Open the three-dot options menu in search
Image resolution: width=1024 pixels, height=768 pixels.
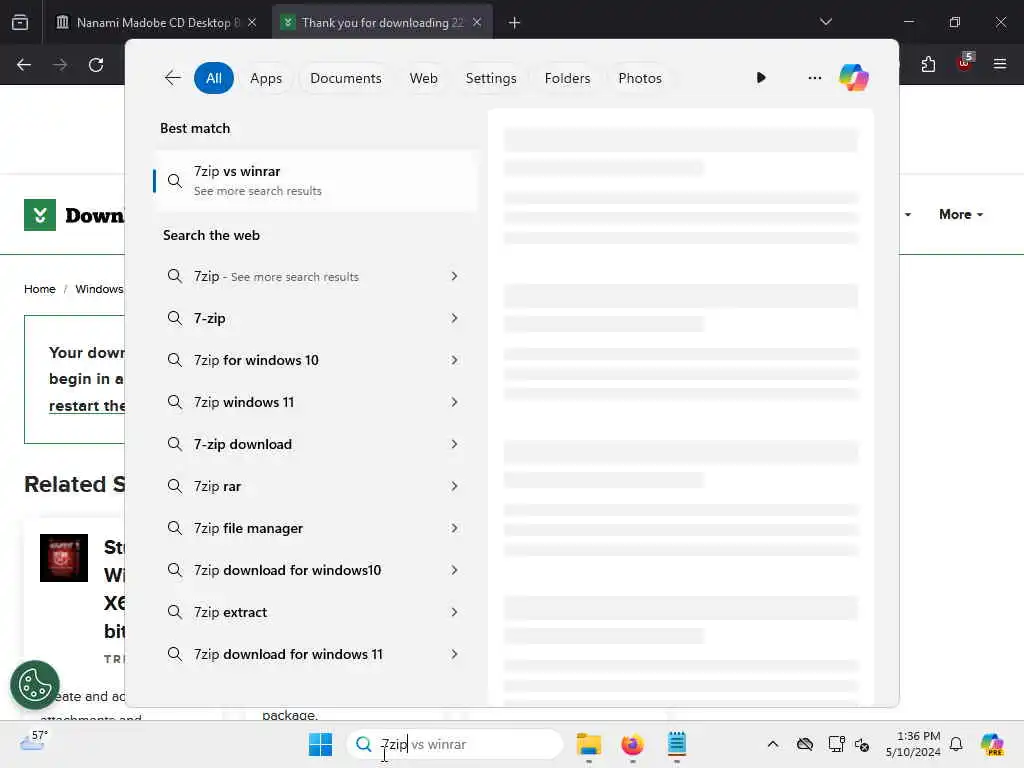[x=814, y=78]
